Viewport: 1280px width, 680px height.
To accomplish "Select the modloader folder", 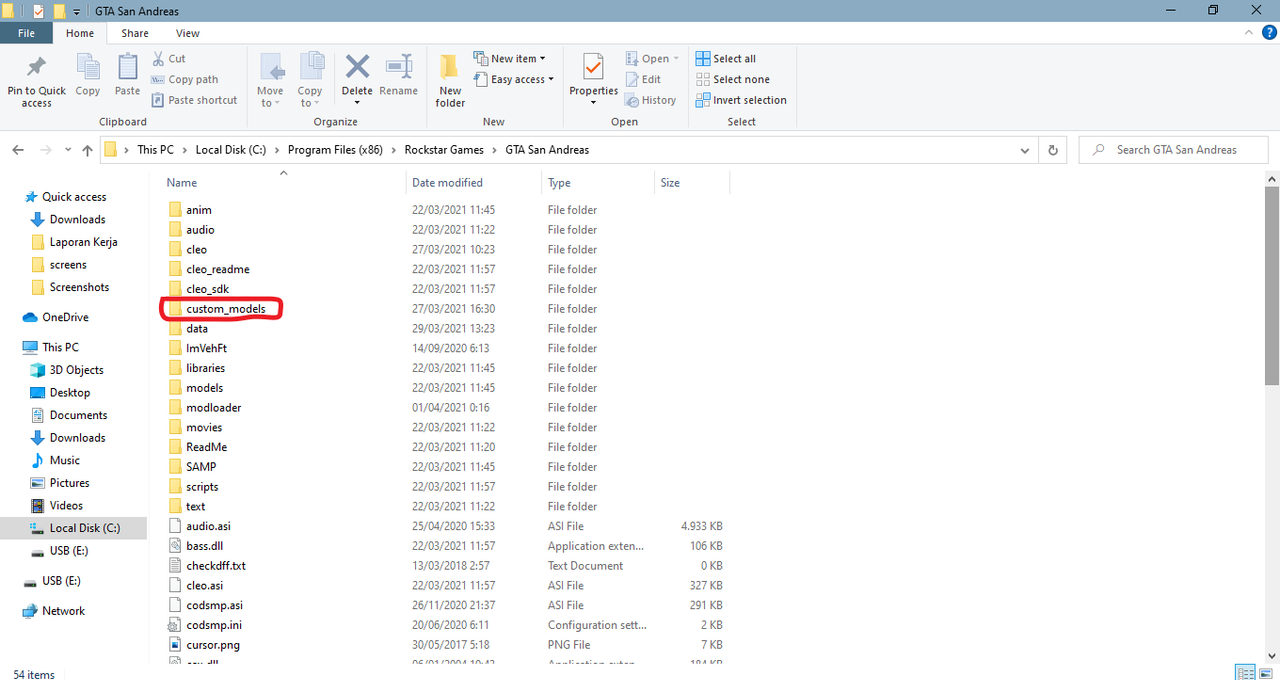I will 213,408.
